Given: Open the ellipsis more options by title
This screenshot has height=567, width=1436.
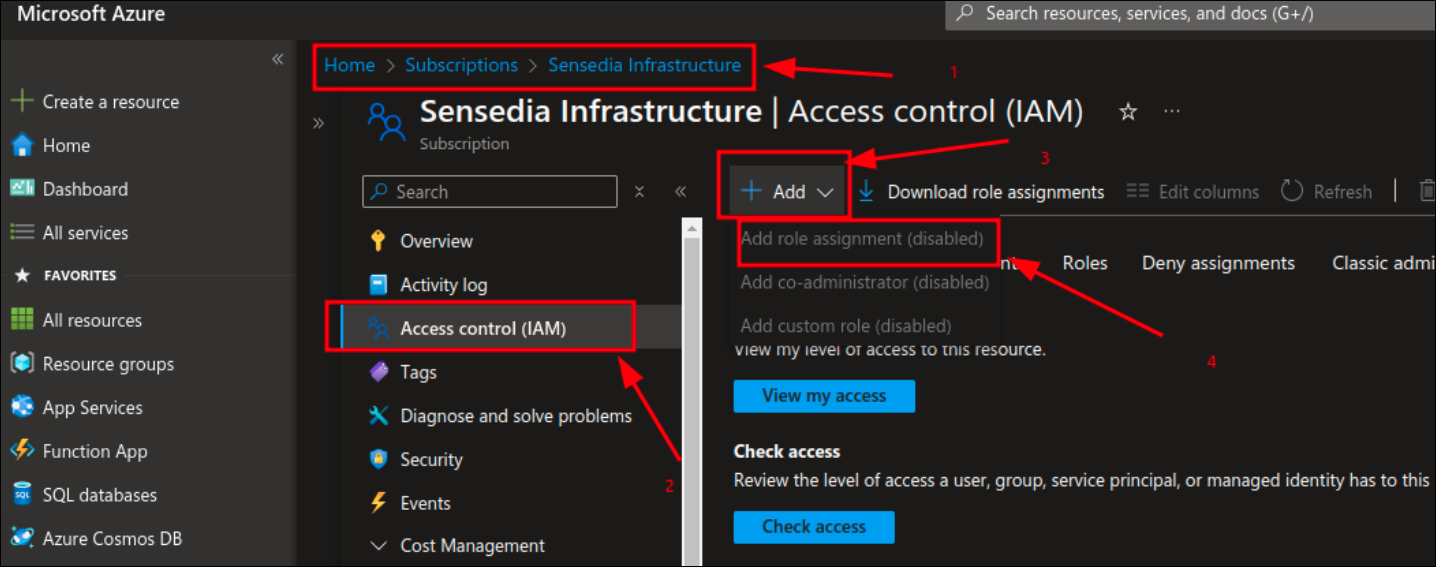Looking at the screenshot, I should [1172, 112].
